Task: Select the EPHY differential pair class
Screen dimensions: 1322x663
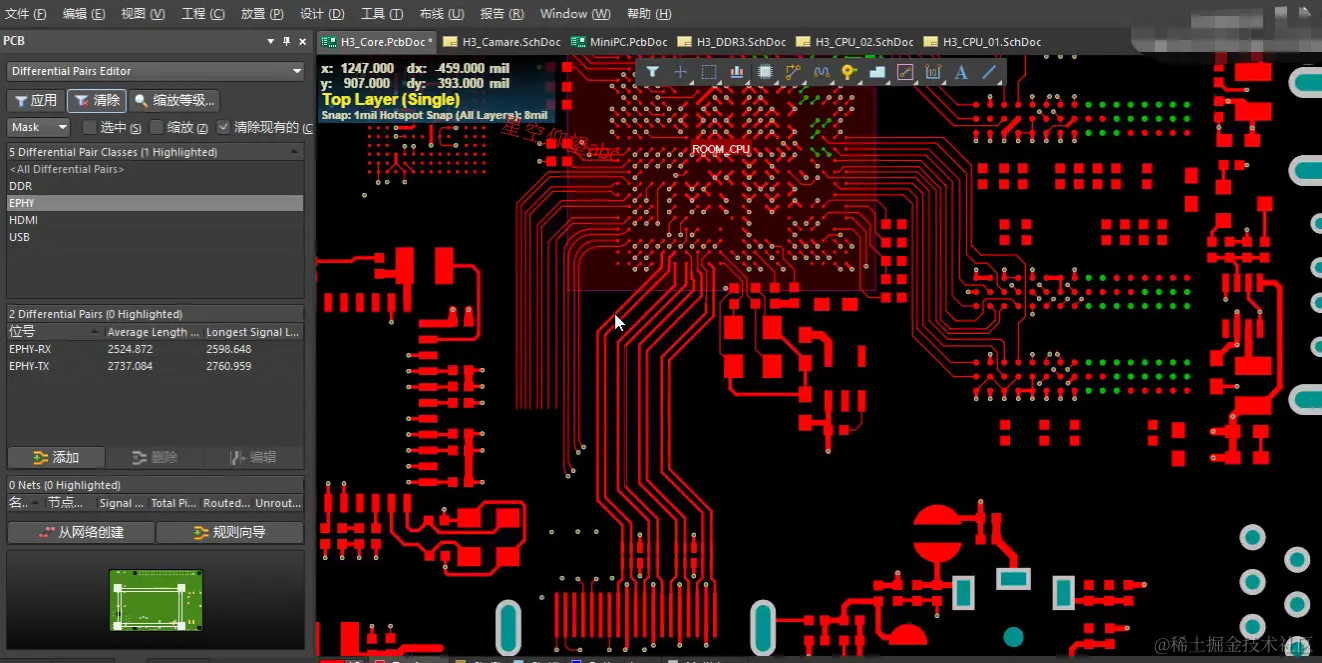Action: tap(155, 203)
